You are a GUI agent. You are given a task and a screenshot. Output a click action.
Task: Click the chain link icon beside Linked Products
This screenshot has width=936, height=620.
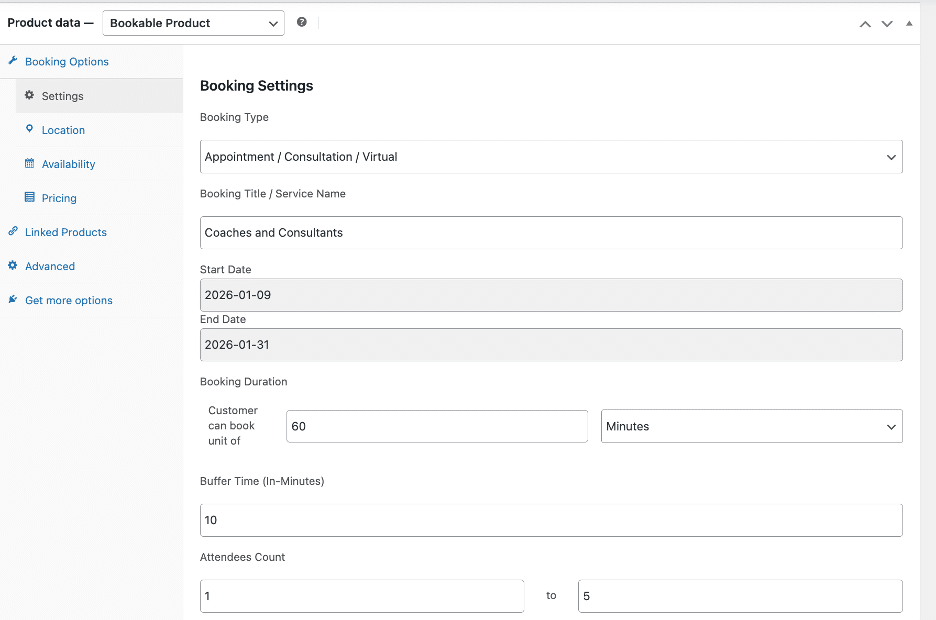tap(13, 231)
